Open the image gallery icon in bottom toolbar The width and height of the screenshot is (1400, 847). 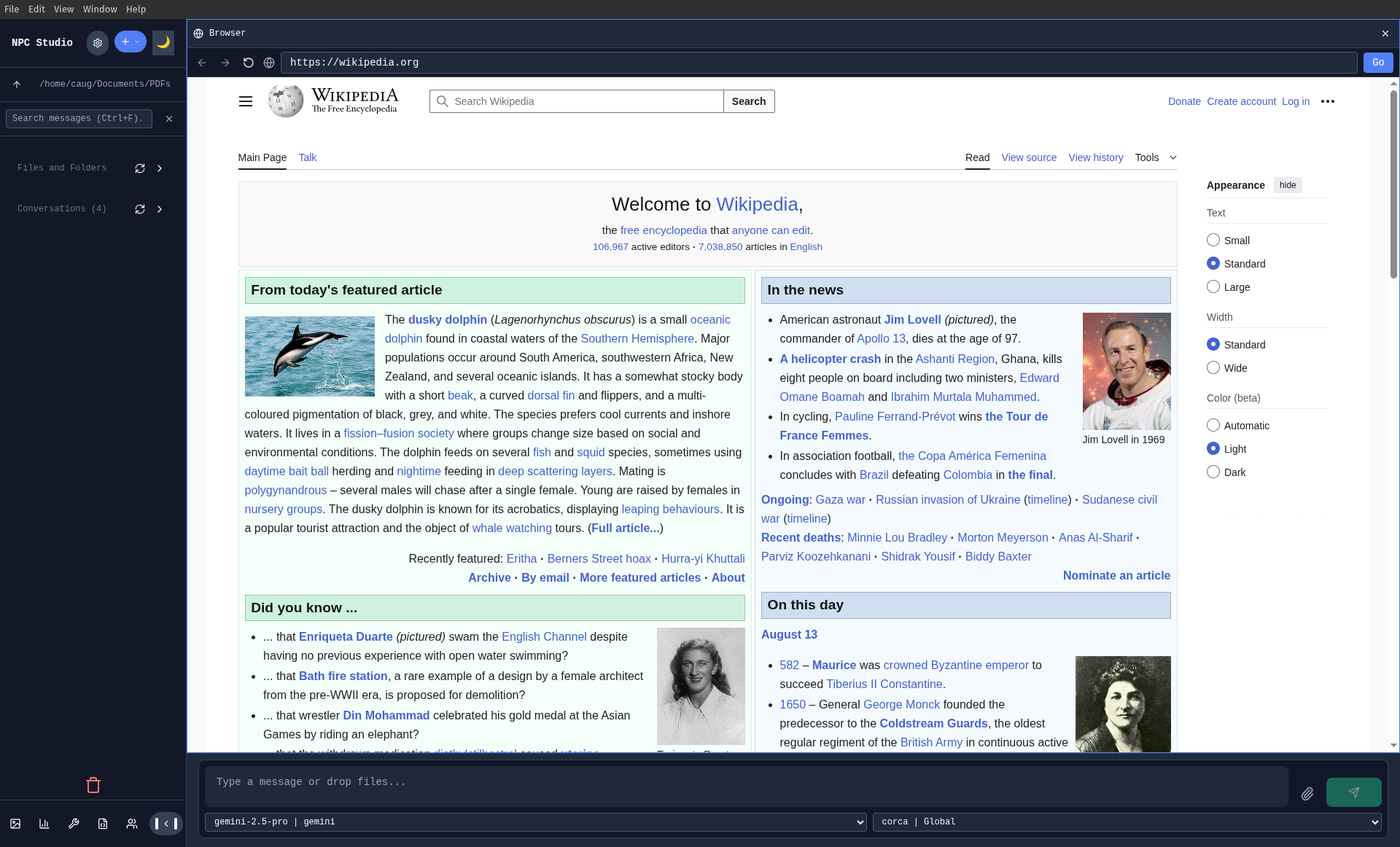click(x=15, y=824)
